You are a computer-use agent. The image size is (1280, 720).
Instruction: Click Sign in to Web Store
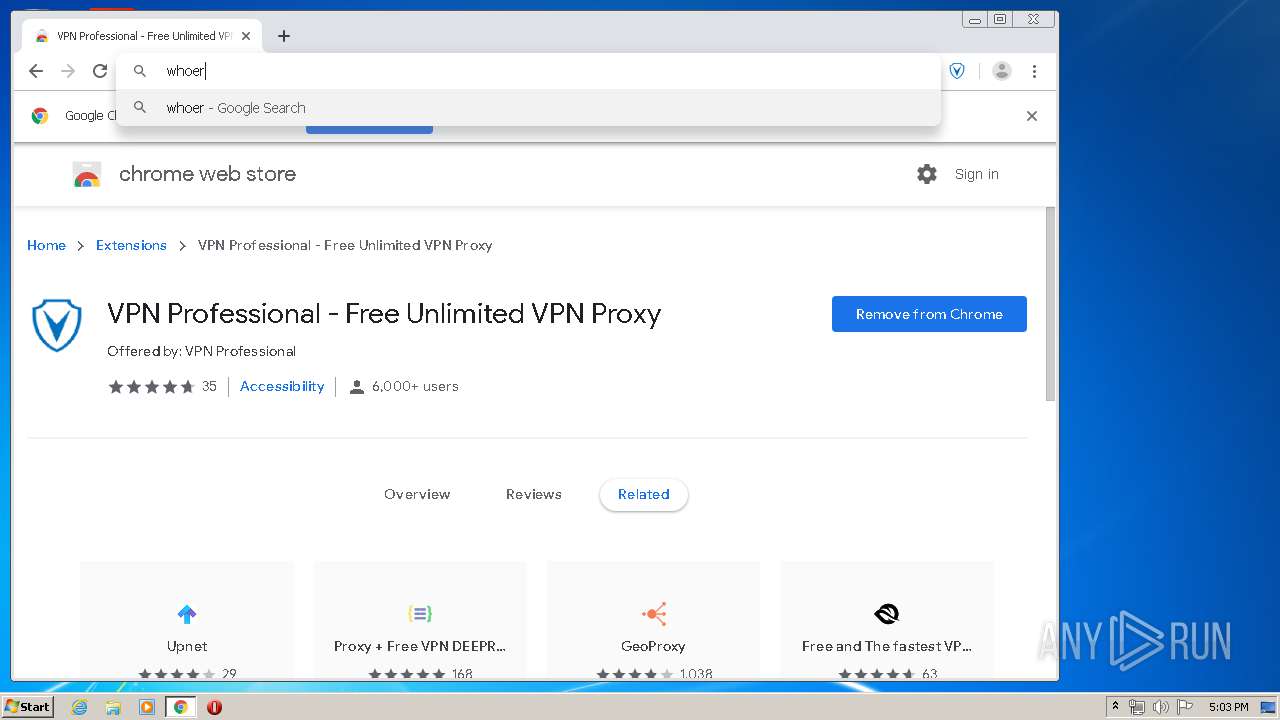tap(976, 174)
